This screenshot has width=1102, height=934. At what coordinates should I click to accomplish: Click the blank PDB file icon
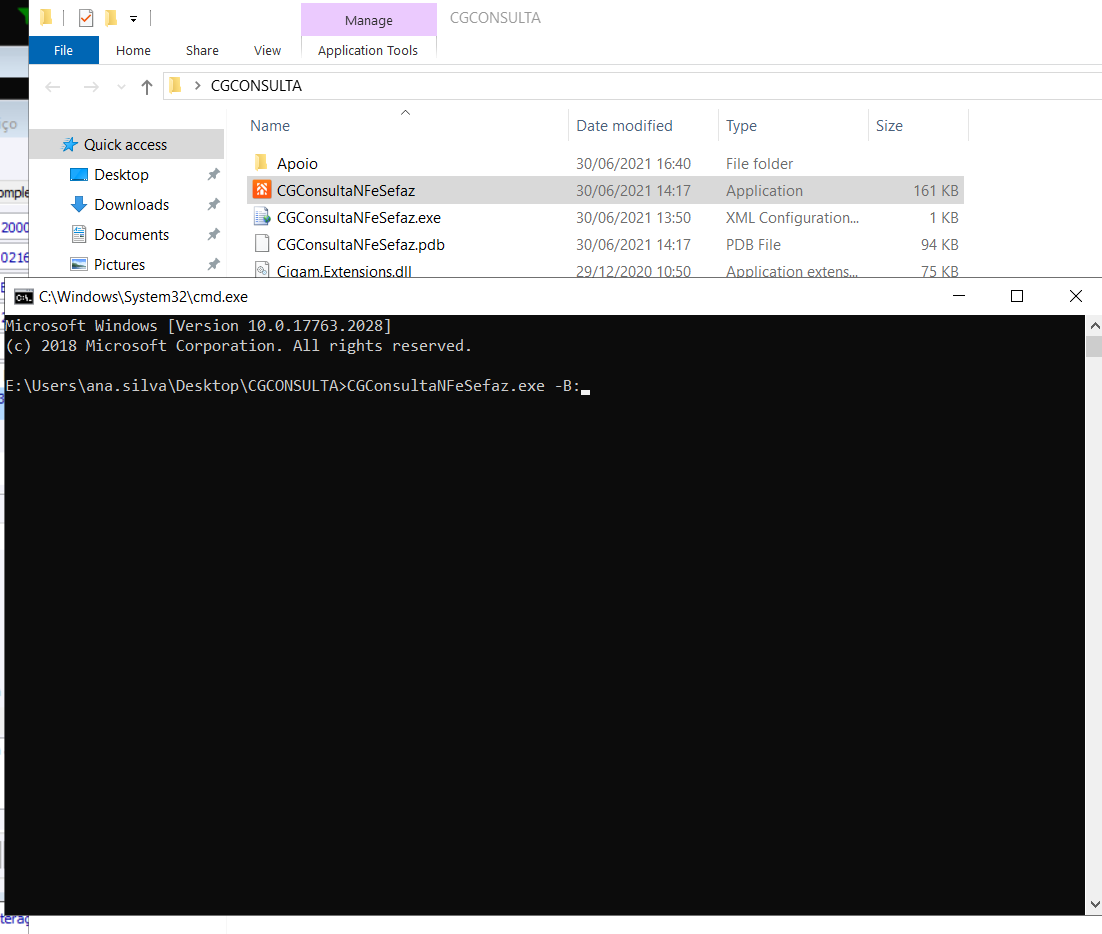pyautogui.click(x=262, y=244)
